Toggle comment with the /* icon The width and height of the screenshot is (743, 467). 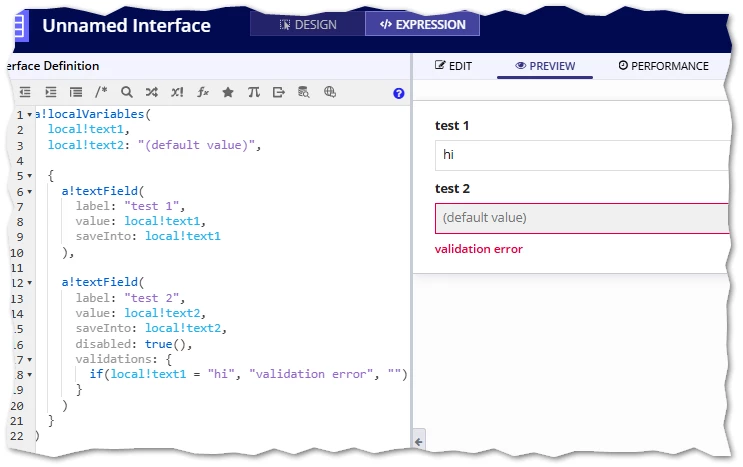[x=101, y=91]
